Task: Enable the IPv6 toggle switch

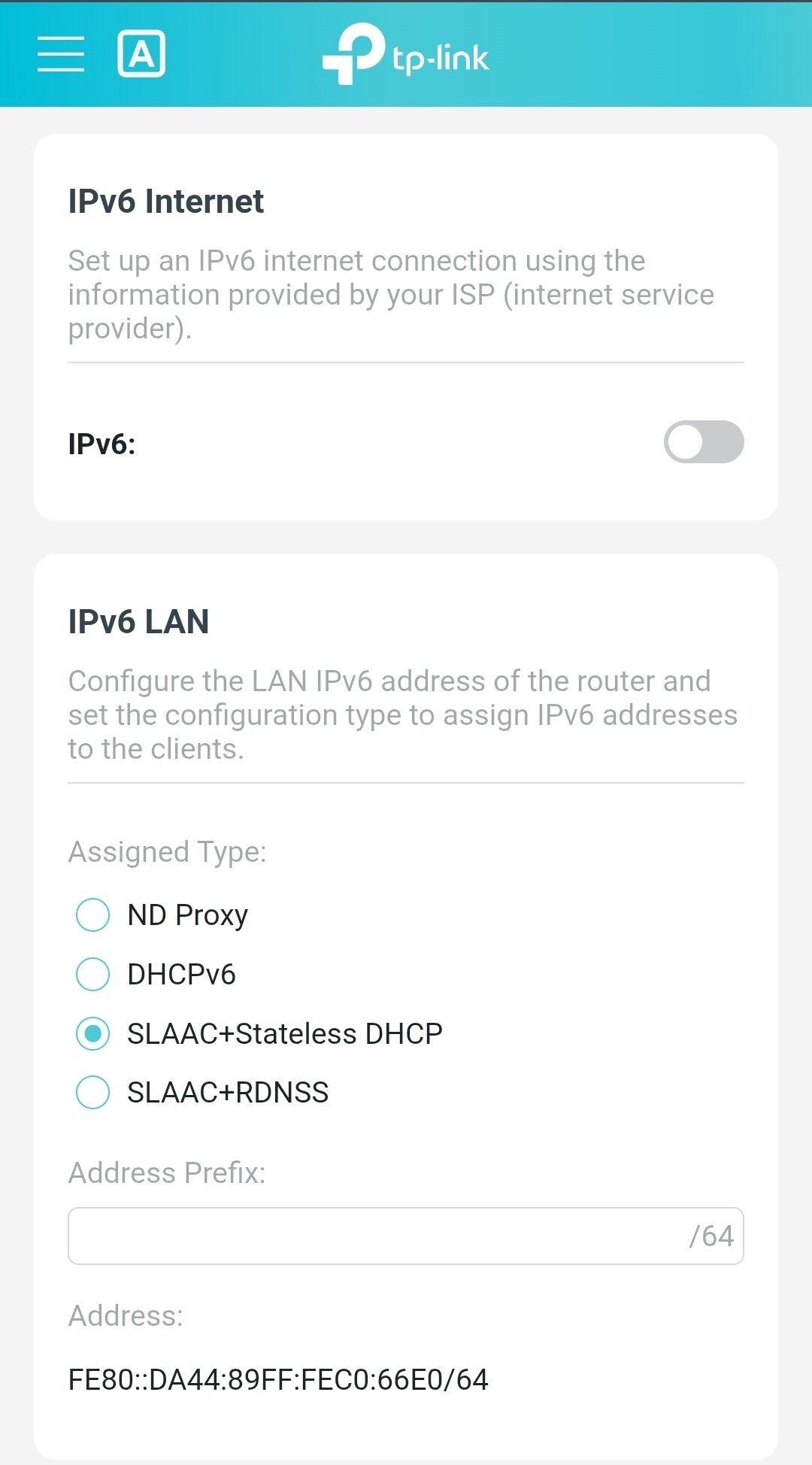Action: click(x=703, y=442)
